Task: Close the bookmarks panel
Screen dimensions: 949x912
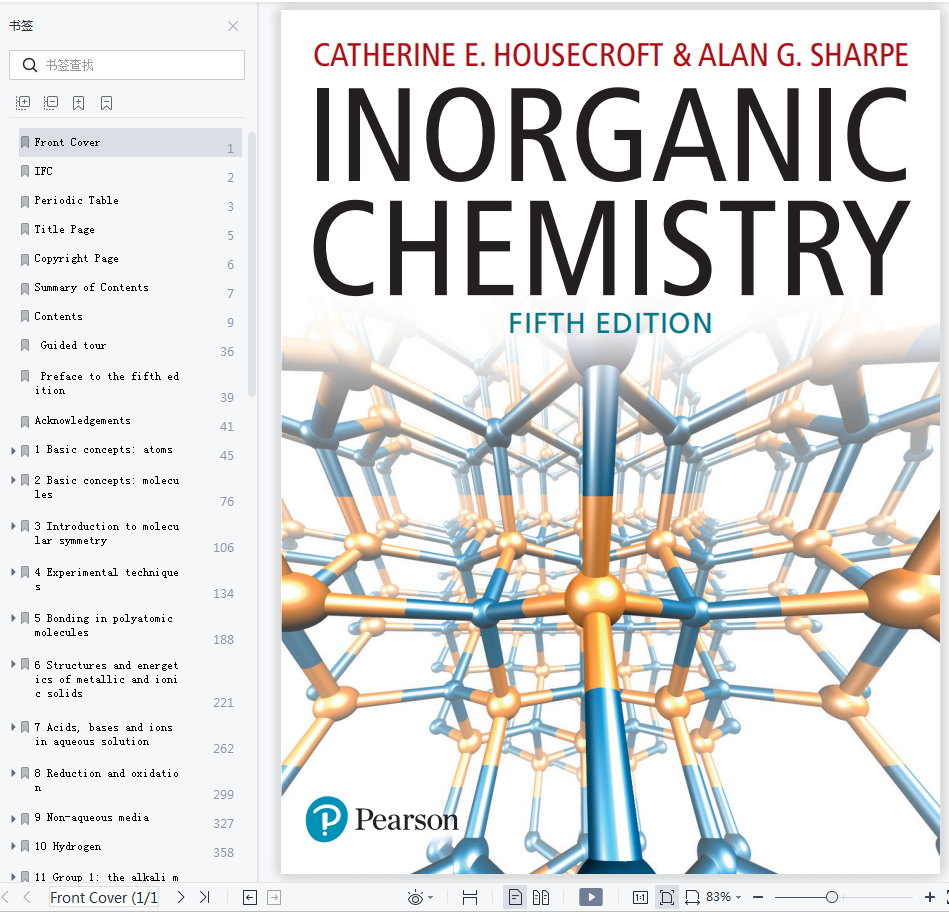Action: pyautogui.click(x=233, y=26)
